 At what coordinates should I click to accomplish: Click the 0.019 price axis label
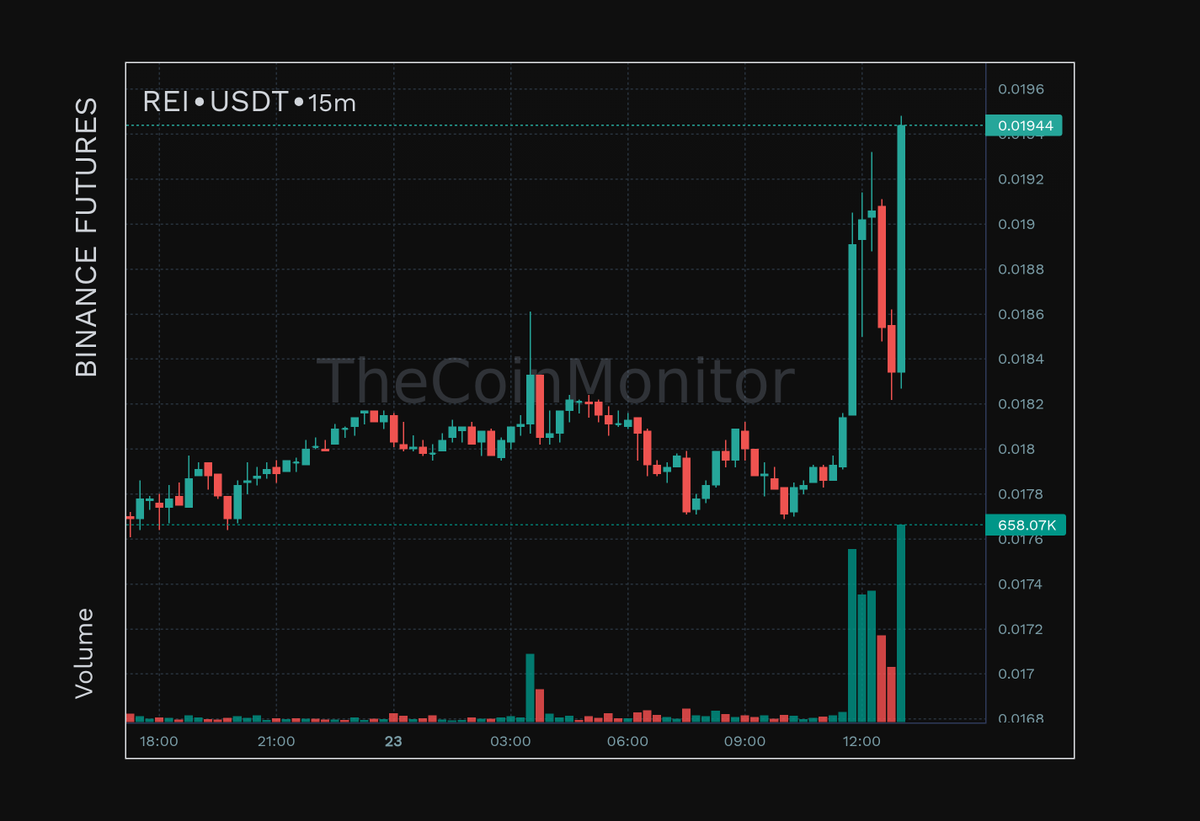pos(1016,225)
